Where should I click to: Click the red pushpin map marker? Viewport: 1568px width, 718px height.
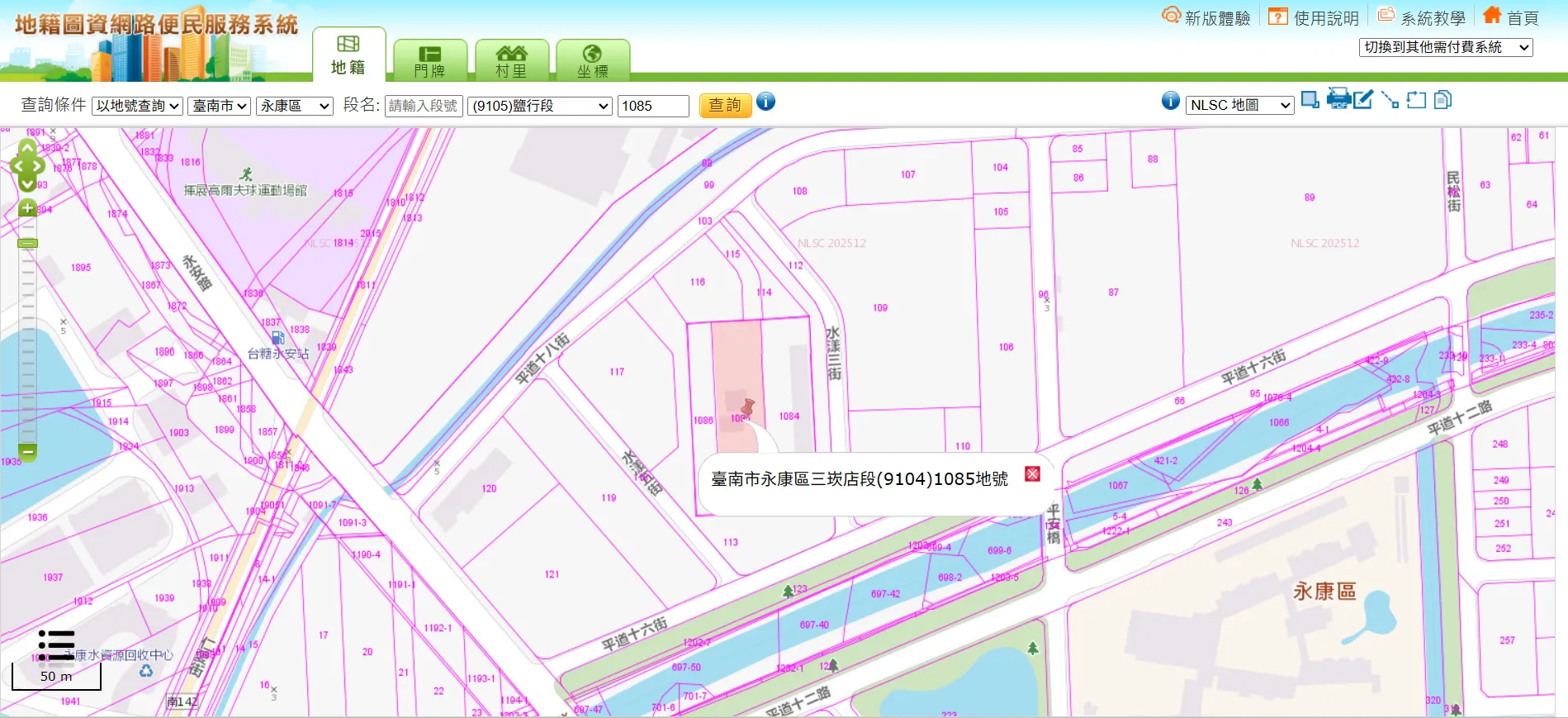(x=748, y=407)
